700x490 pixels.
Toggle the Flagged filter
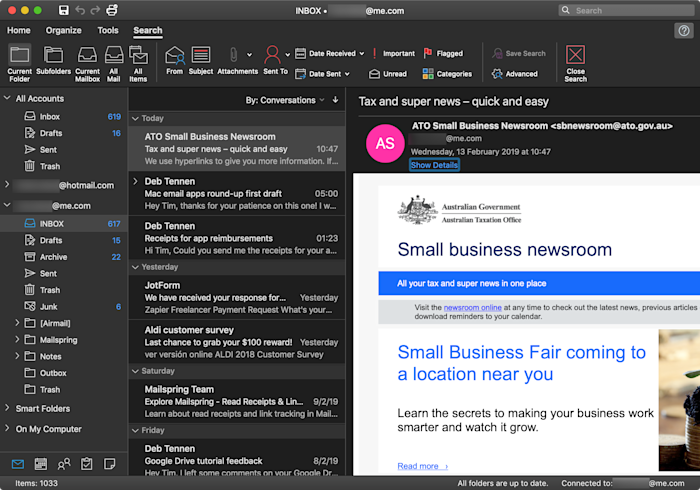point(443,53)
